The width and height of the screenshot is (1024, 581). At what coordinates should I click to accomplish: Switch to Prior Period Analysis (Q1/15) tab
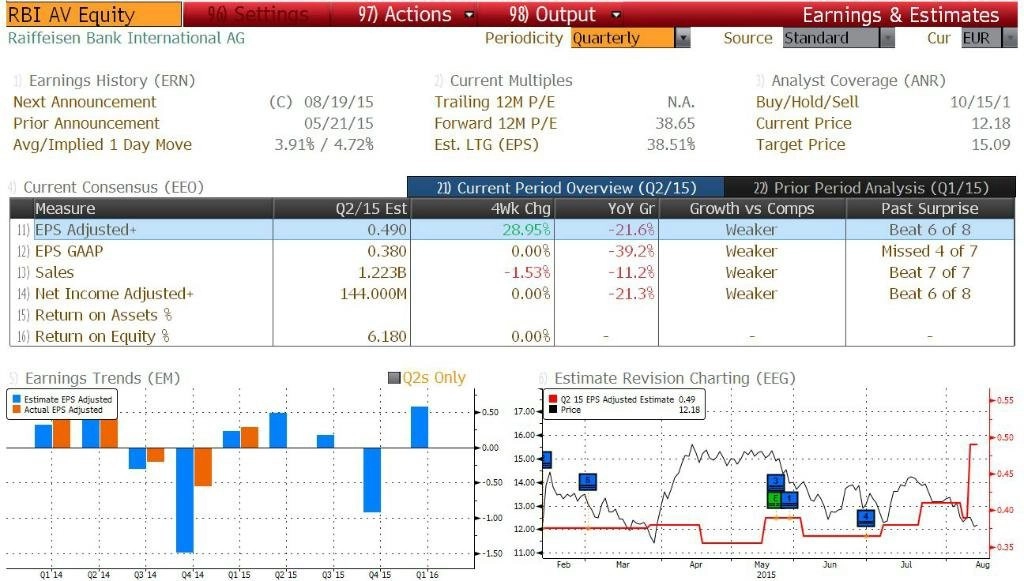click(871, 187)
